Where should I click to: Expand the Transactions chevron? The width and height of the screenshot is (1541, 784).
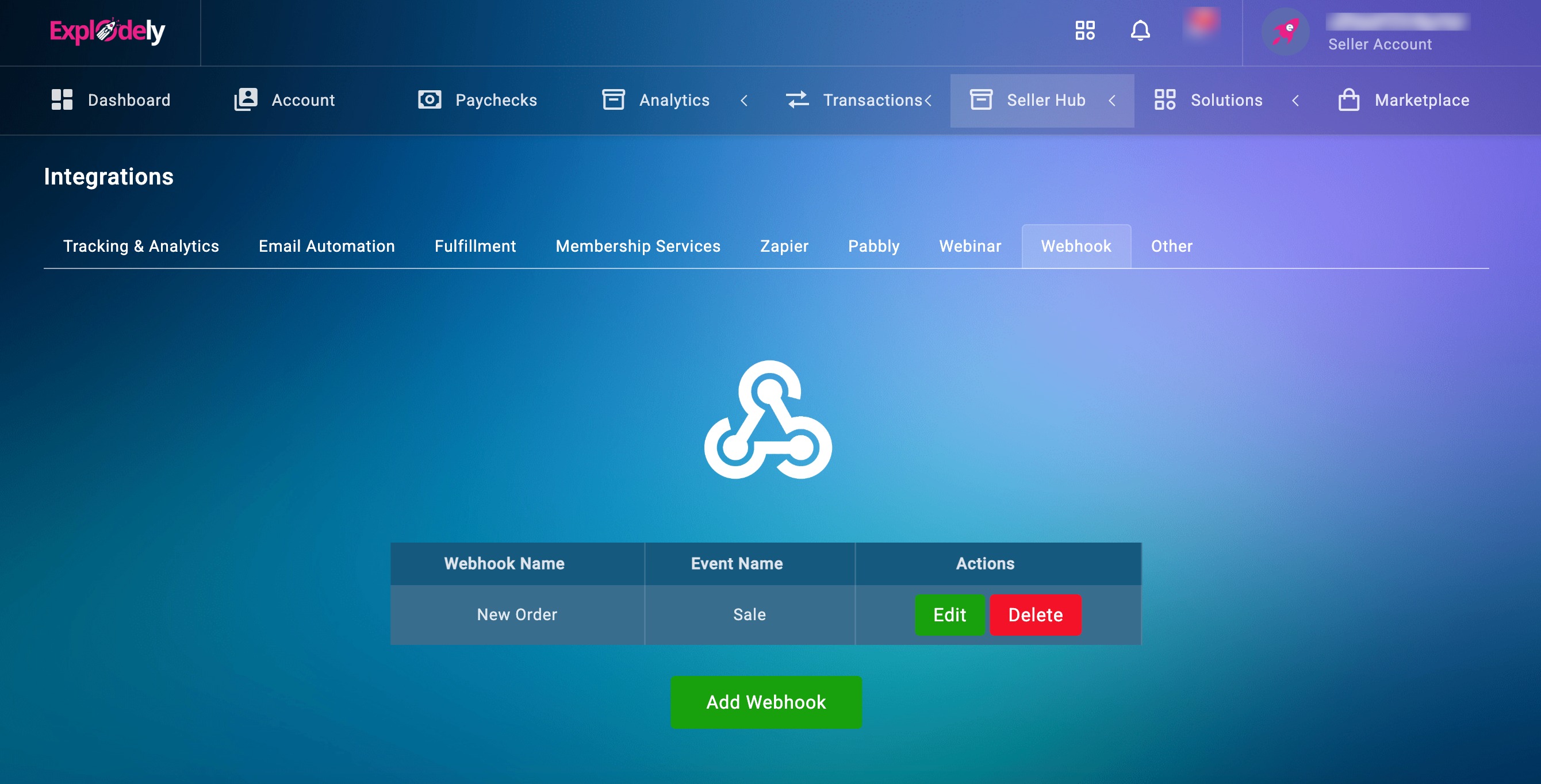[929, 101]
